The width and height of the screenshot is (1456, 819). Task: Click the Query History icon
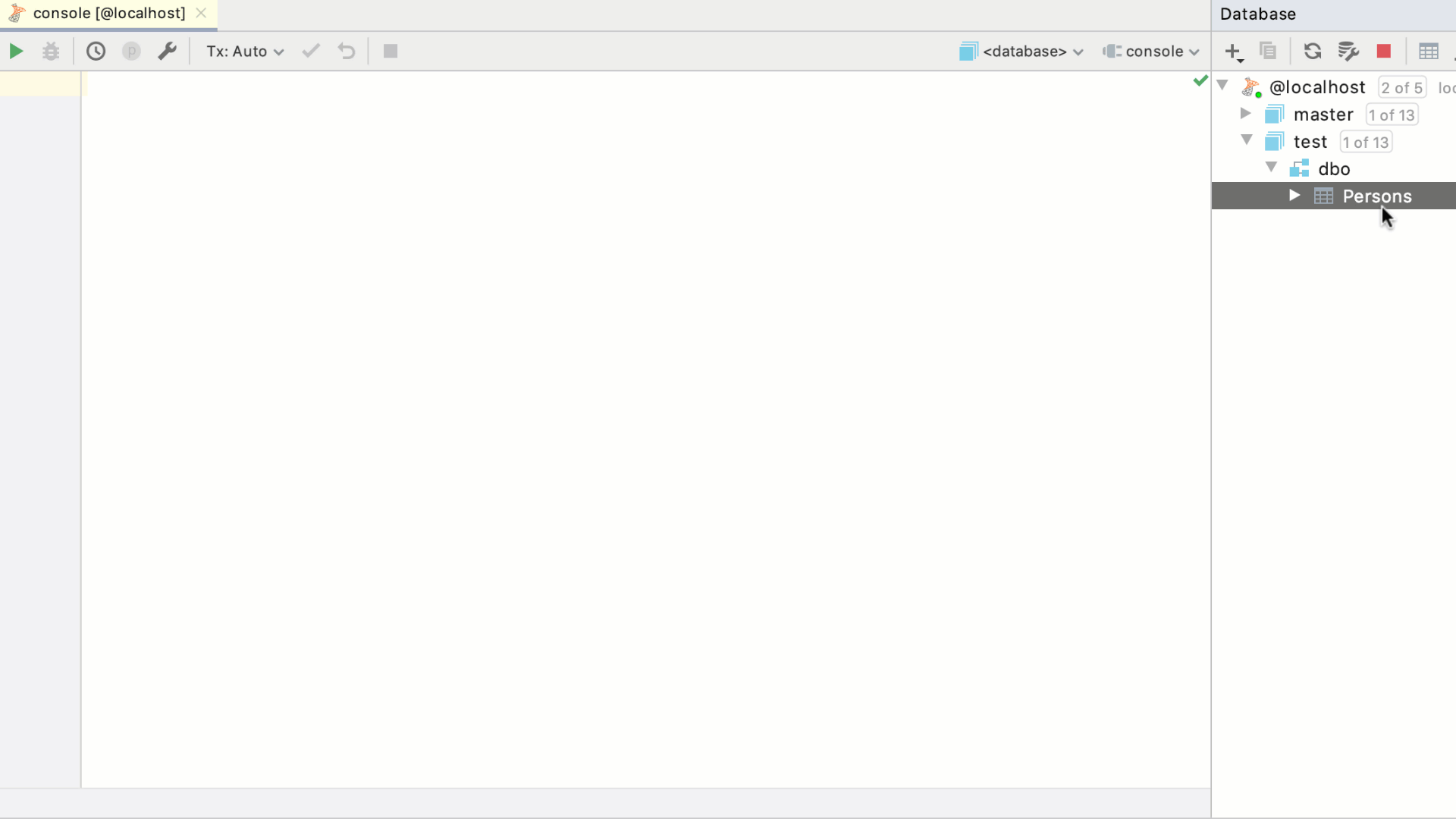tap(96, 51)
